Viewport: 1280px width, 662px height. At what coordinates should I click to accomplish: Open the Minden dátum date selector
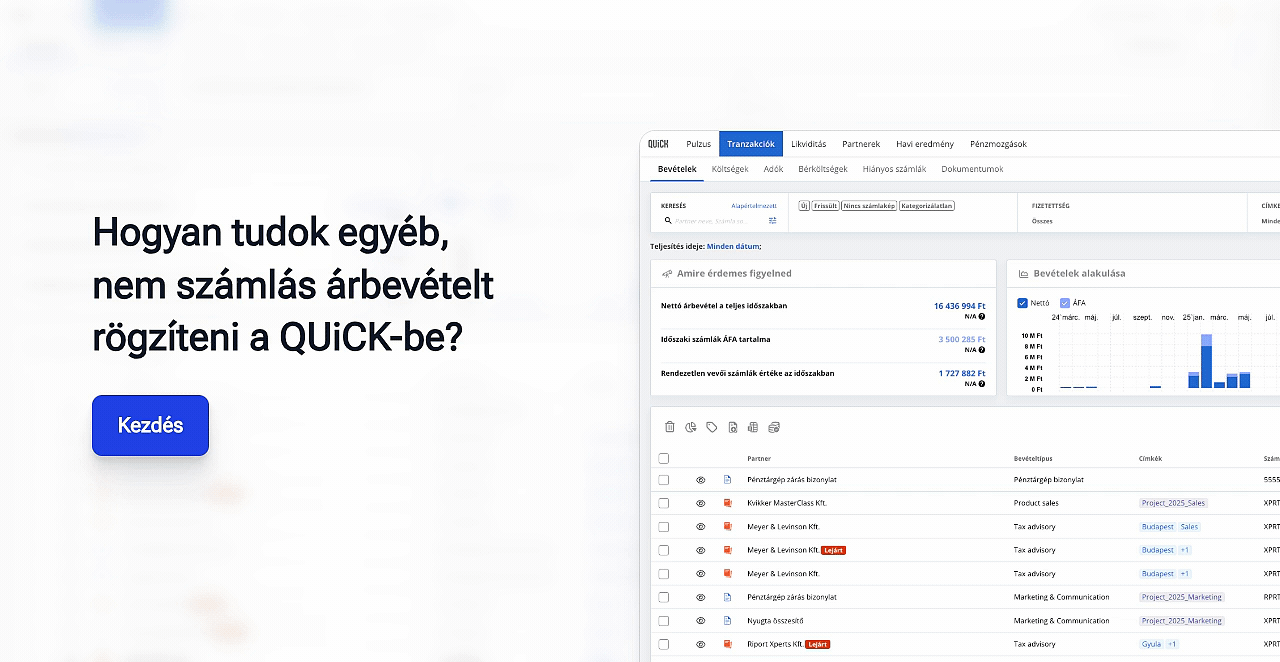(x=733, y=246)
